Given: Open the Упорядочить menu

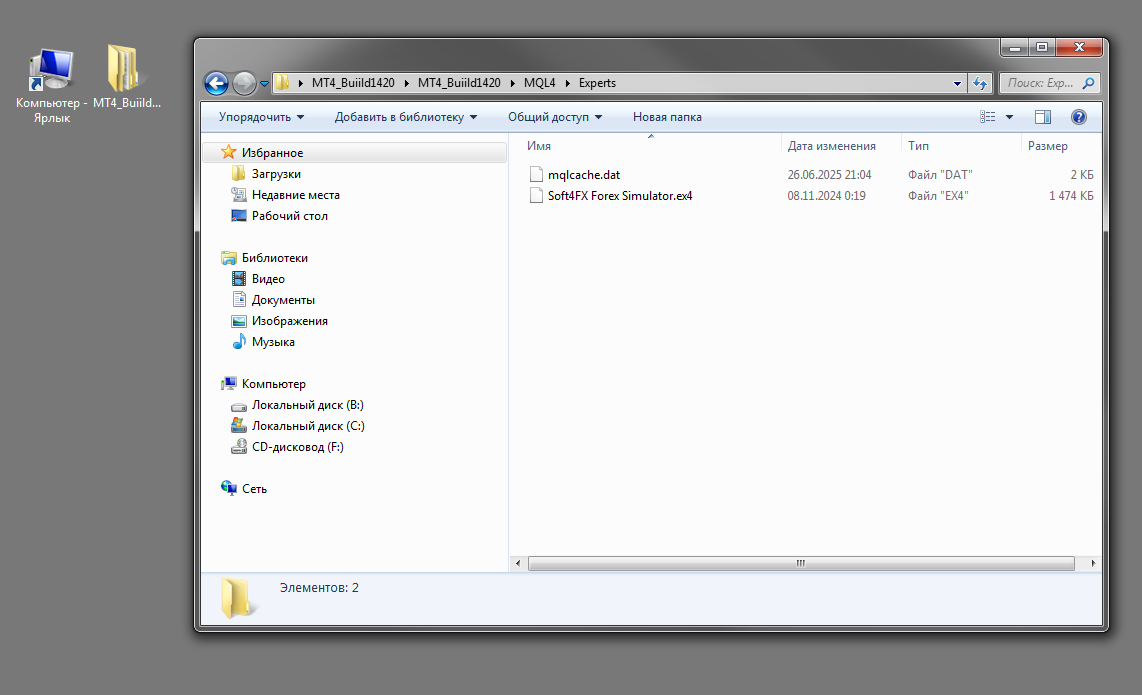Looking at the screenshot, I should click(261, 117).
